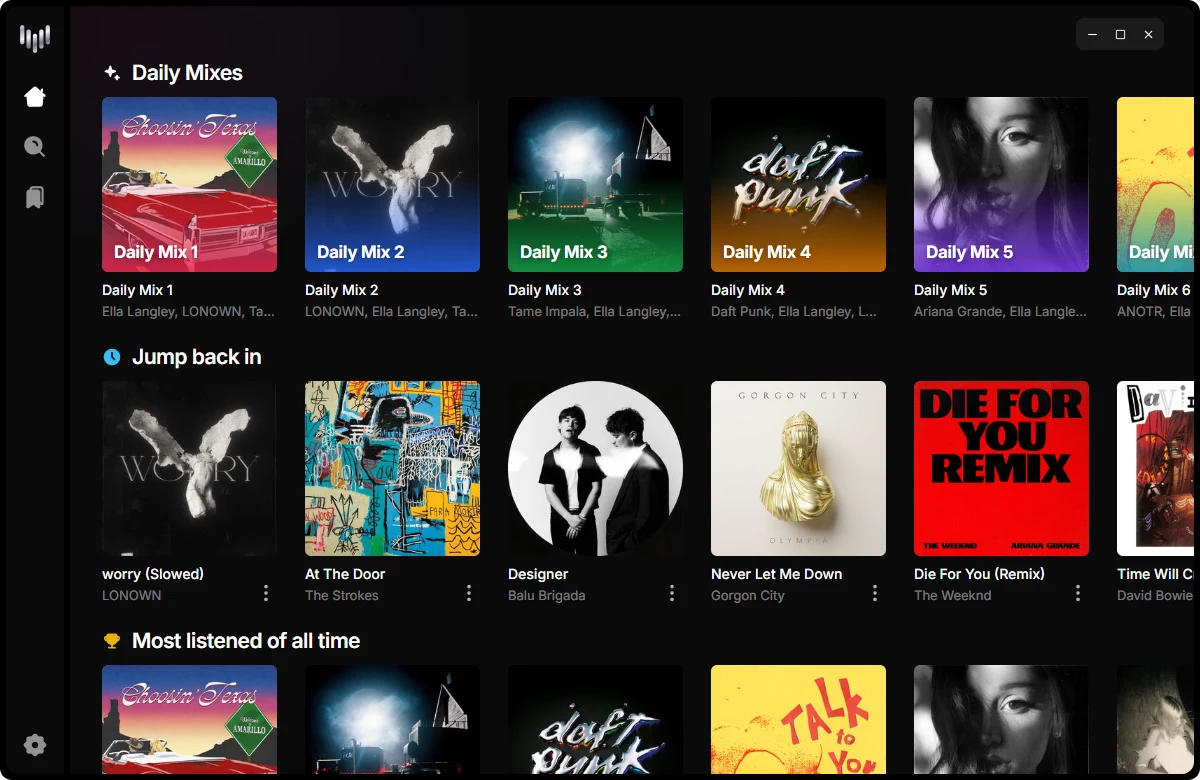Open the Daily Mix 6 cover

coord(1156,184)
